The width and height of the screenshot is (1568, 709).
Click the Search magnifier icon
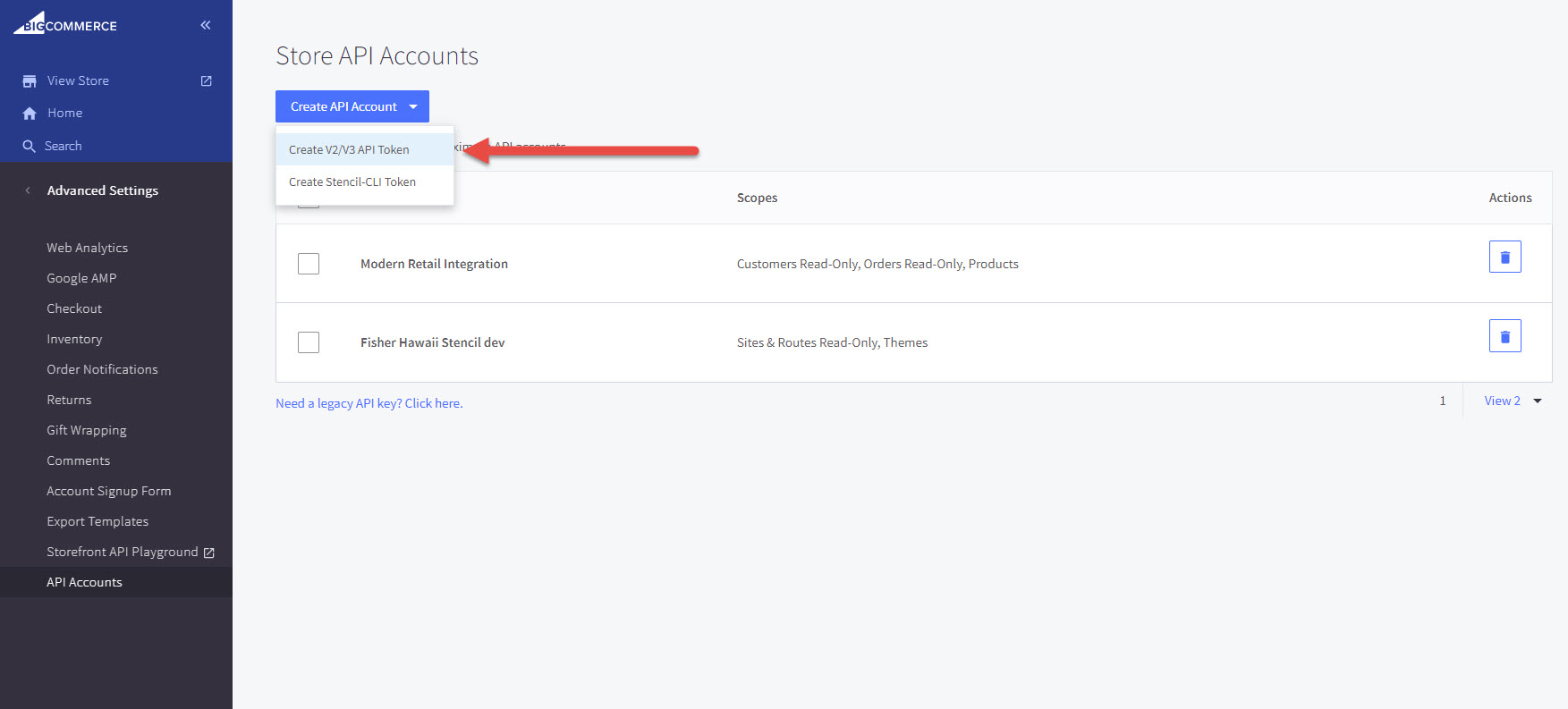tap(30, 146)
